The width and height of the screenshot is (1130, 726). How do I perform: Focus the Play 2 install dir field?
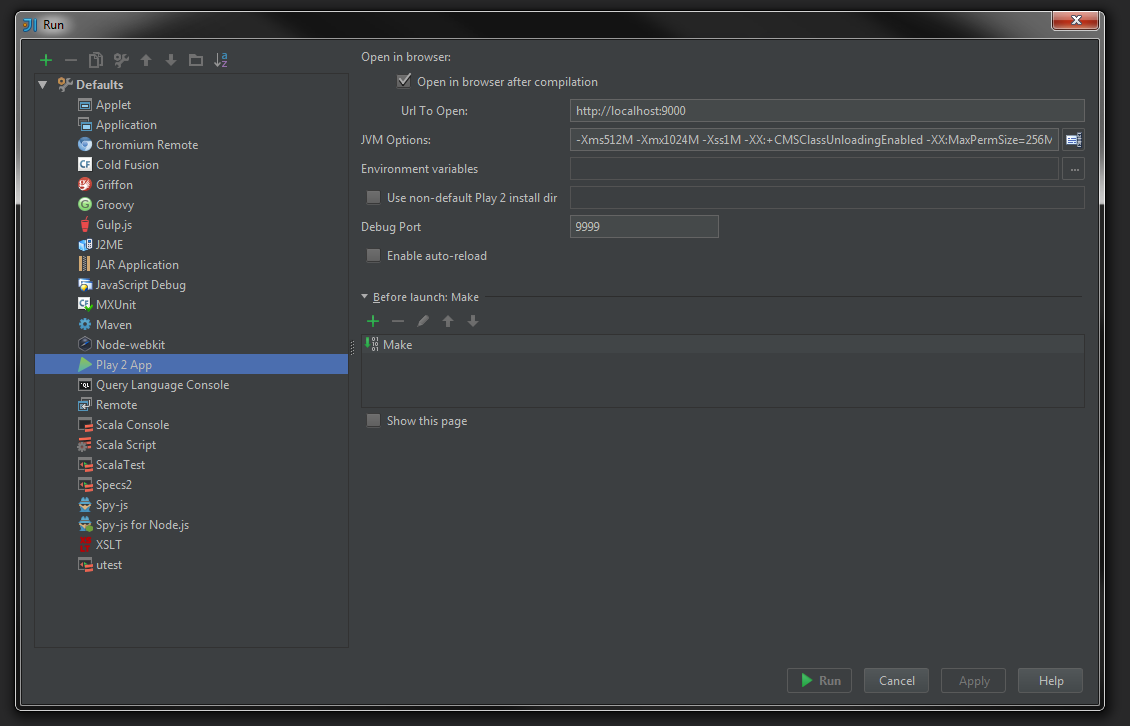click(827, 198)
